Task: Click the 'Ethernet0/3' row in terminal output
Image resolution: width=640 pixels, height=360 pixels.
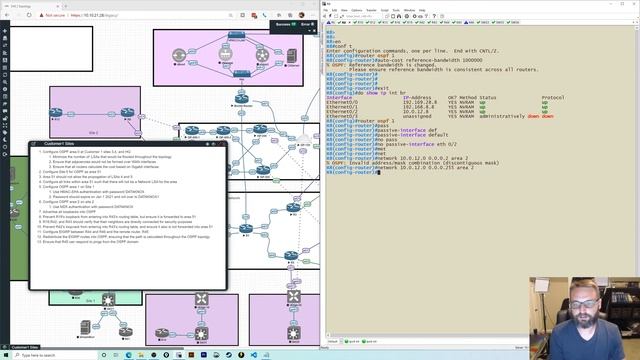Action: tap(440, 116)
